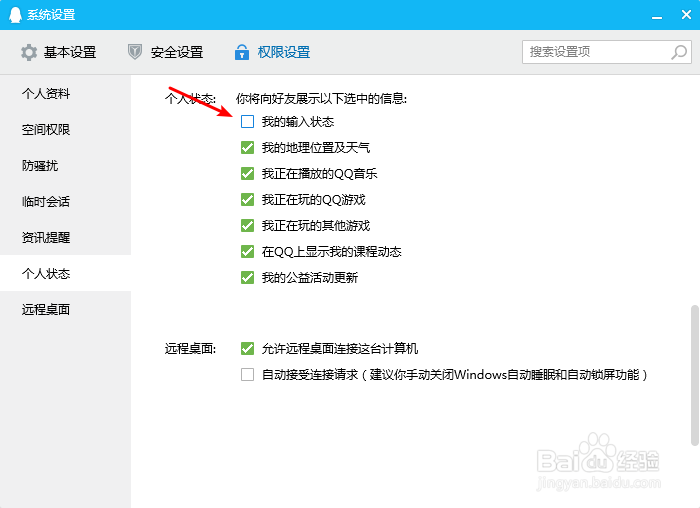Click the vertical scrollbar thumb
700x508 pixels.
tap(694, 375)
